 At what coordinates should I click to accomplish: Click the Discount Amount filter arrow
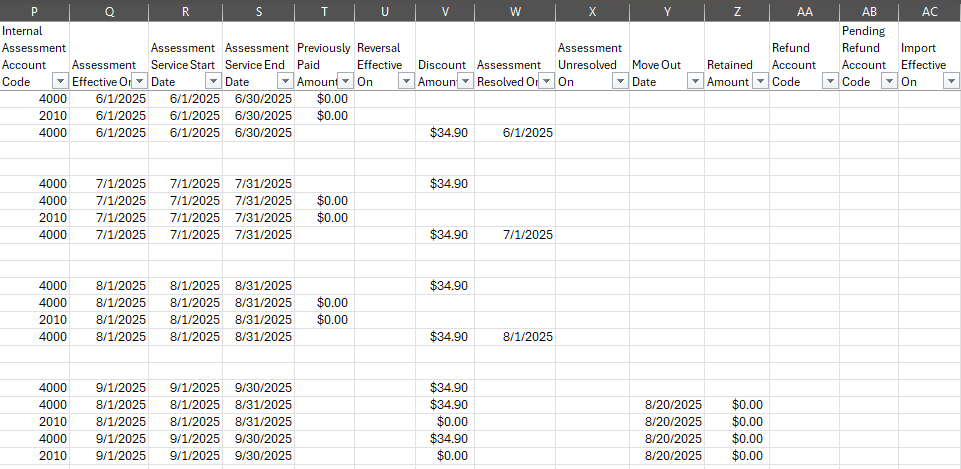click(x=465, y=82)
